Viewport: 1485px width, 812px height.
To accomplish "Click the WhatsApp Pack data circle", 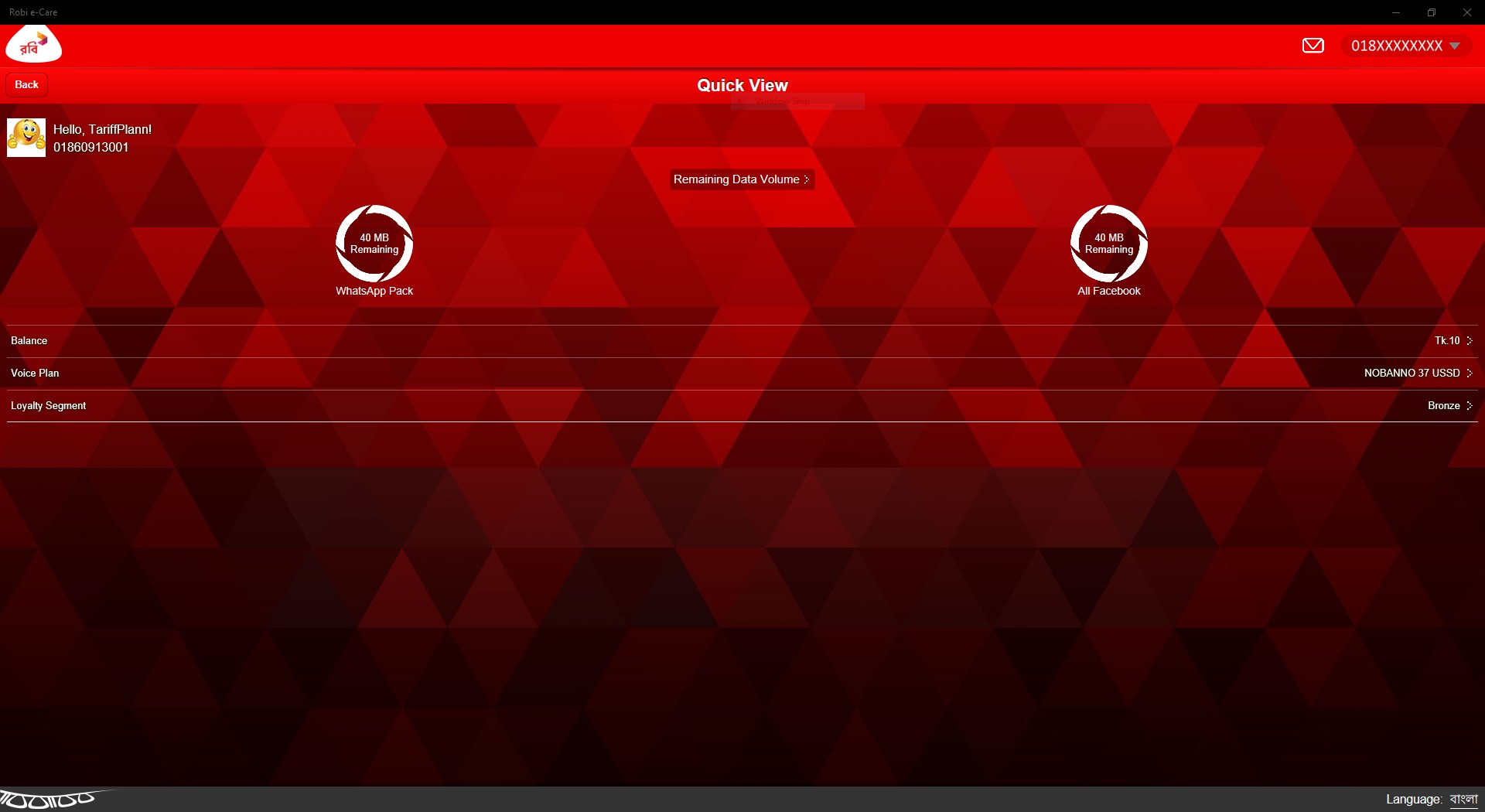I will pyautogui.click(x=374, y=244).
